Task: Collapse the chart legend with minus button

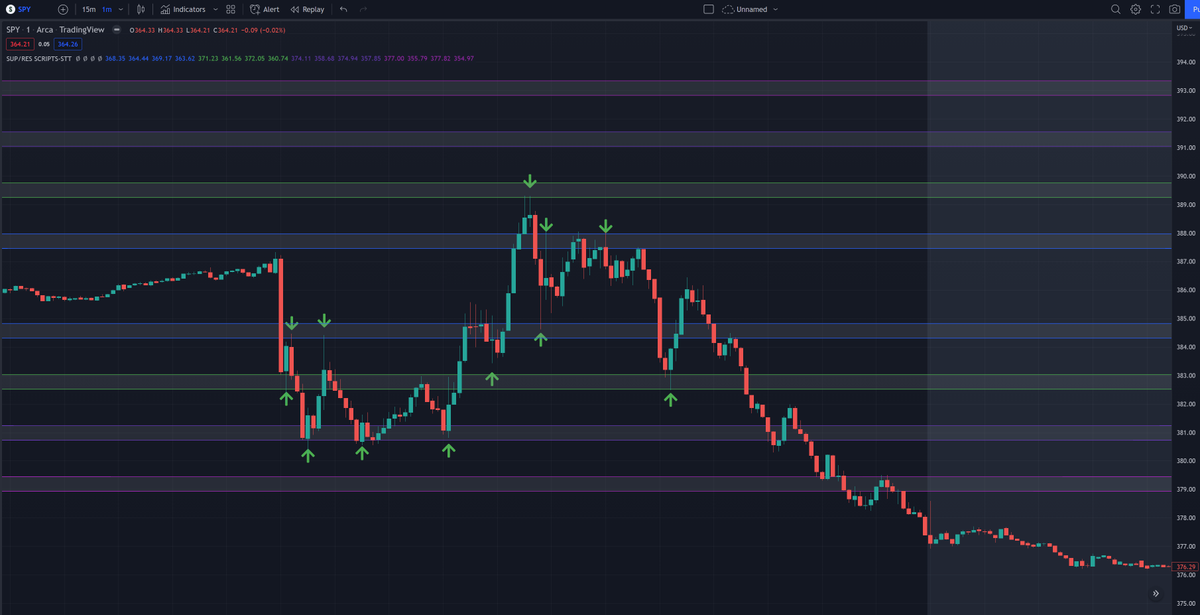Action: point(116,30)
